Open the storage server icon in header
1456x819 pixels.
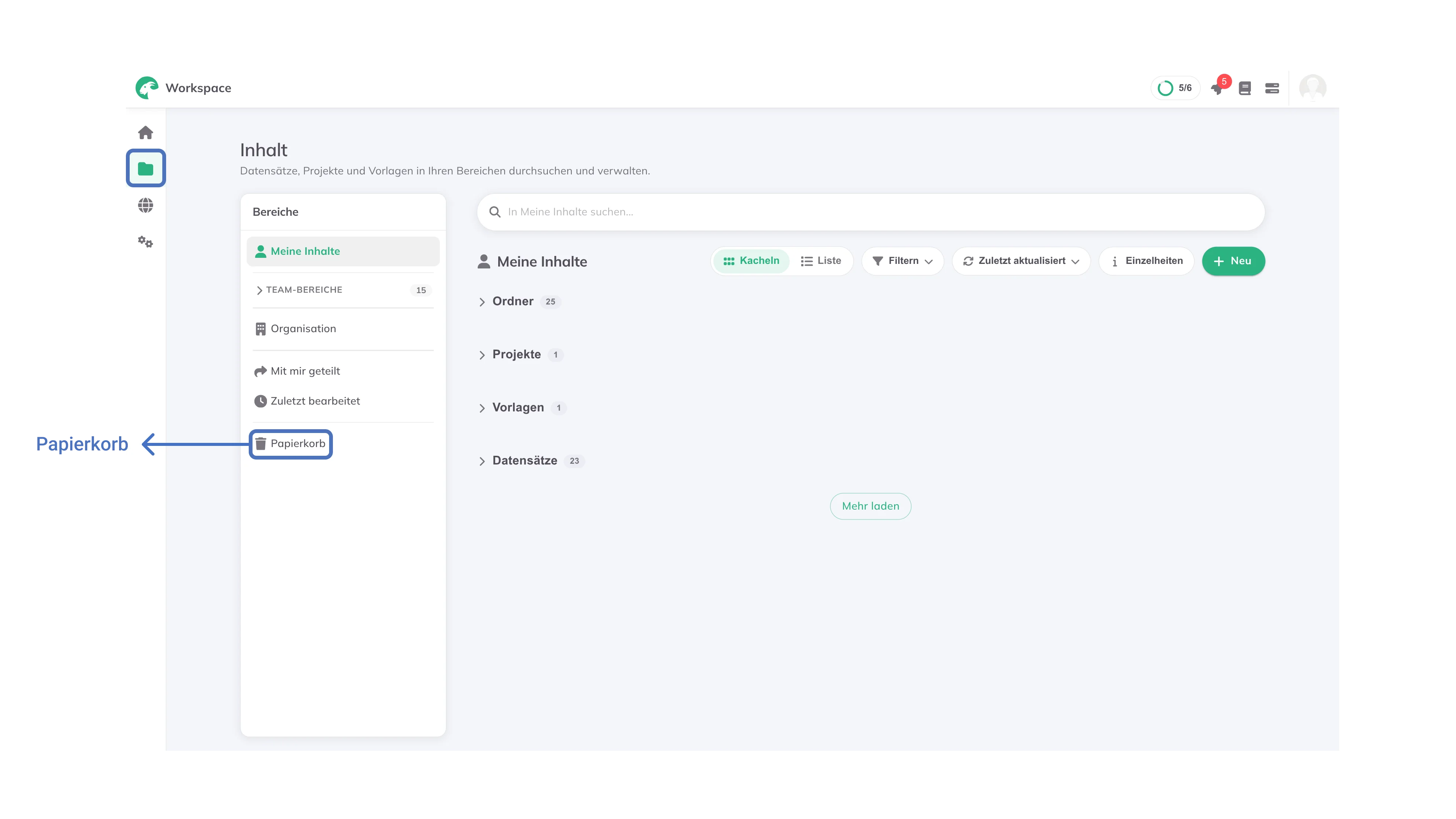click(x=1272, y=88)
